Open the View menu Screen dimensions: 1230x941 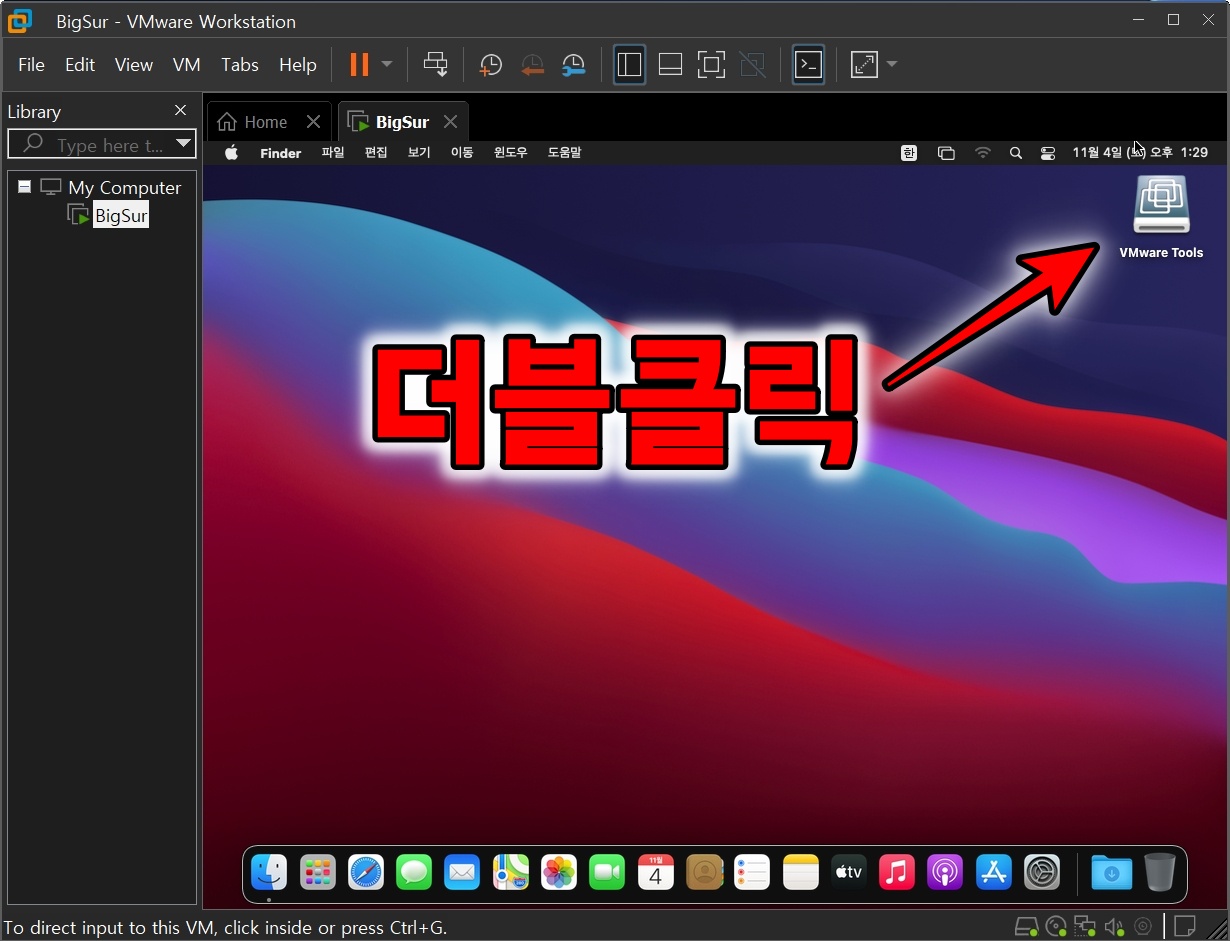point(134,65)
